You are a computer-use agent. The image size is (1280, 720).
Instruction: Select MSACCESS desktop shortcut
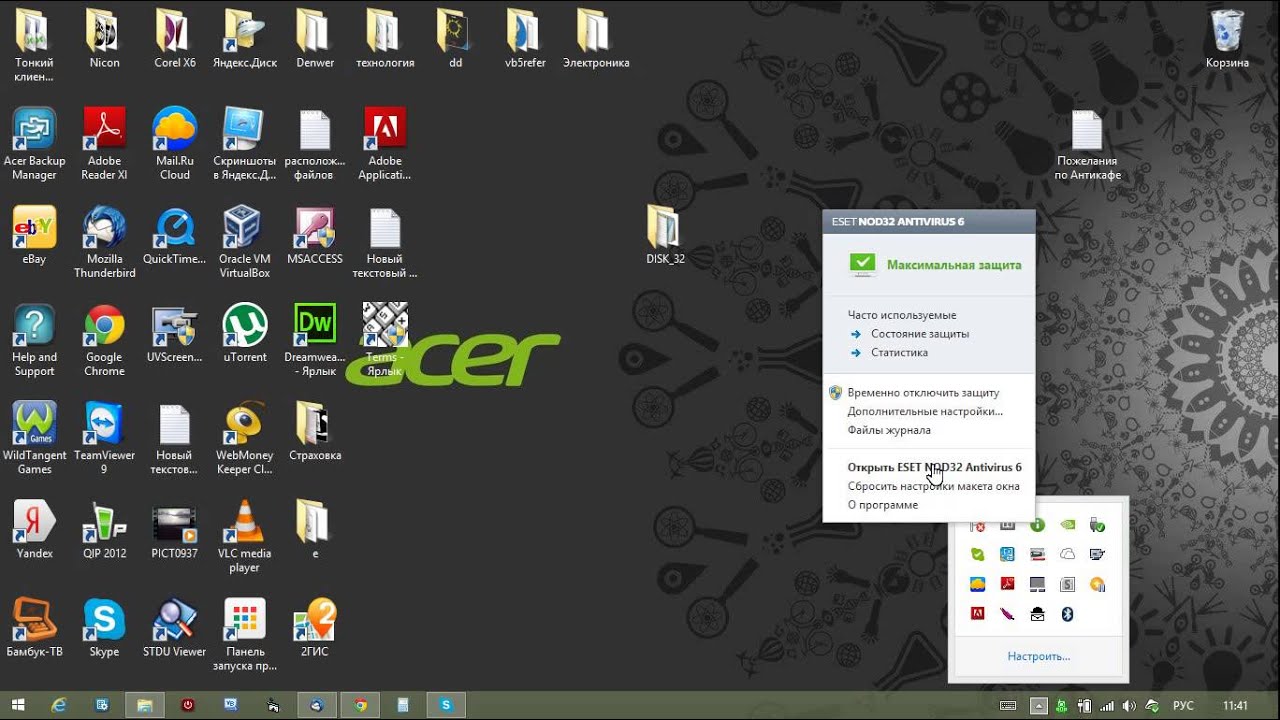[315, 237]
